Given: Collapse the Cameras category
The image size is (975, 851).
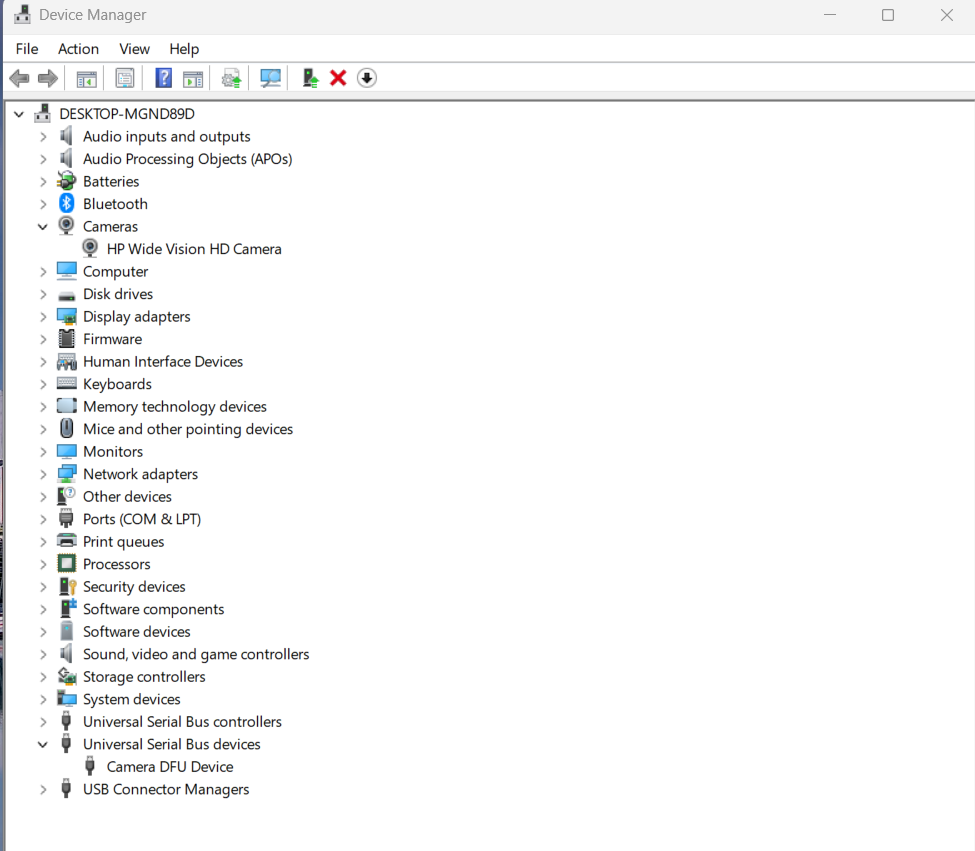Looking at the screenshot, I should (x=43, y=227).
